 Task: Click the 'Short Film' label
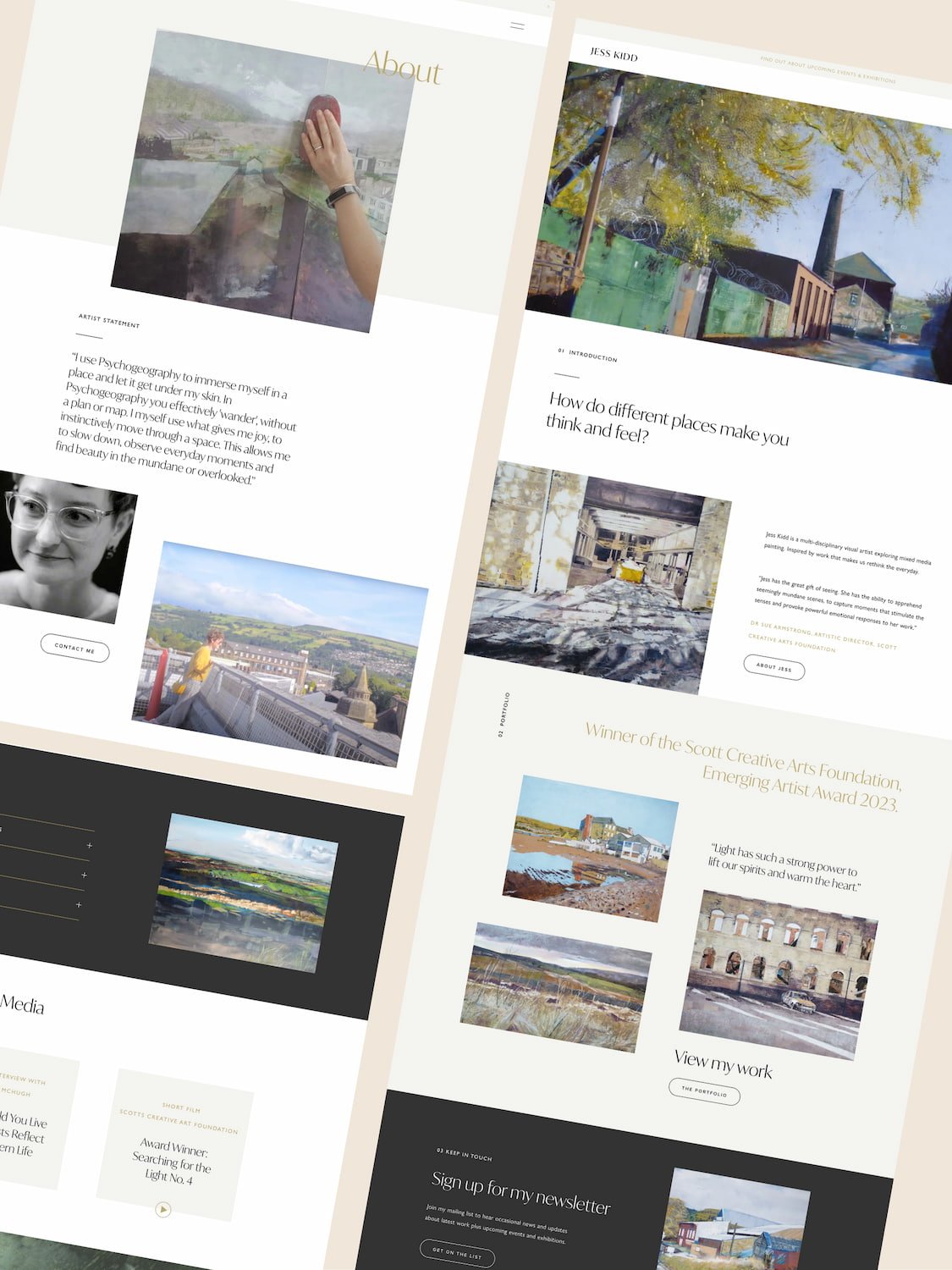[181, 1107]
